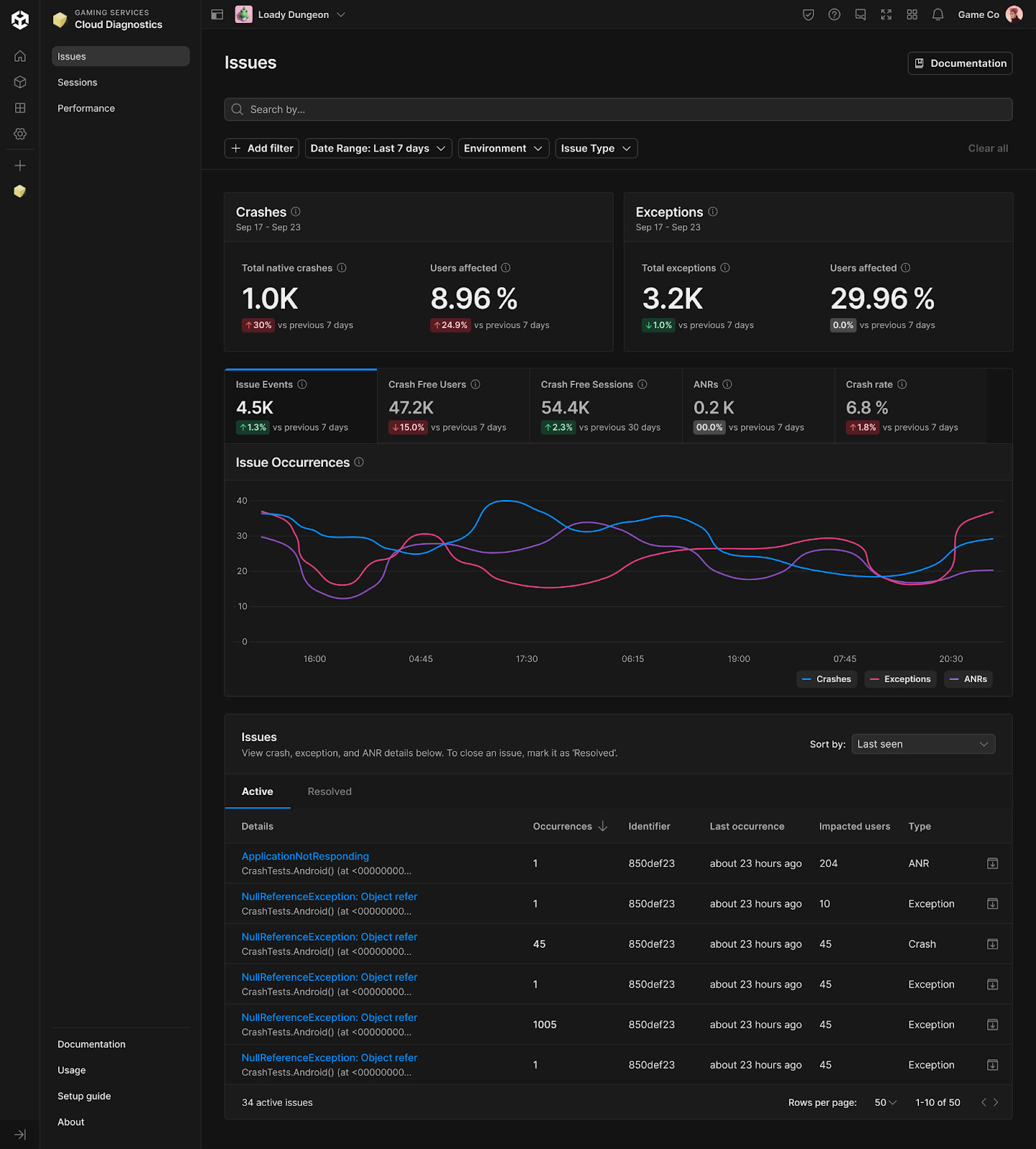1036x1149 pixels.
Task: Toggle the sidebar panel layout icon
Action: coord(217,14)
